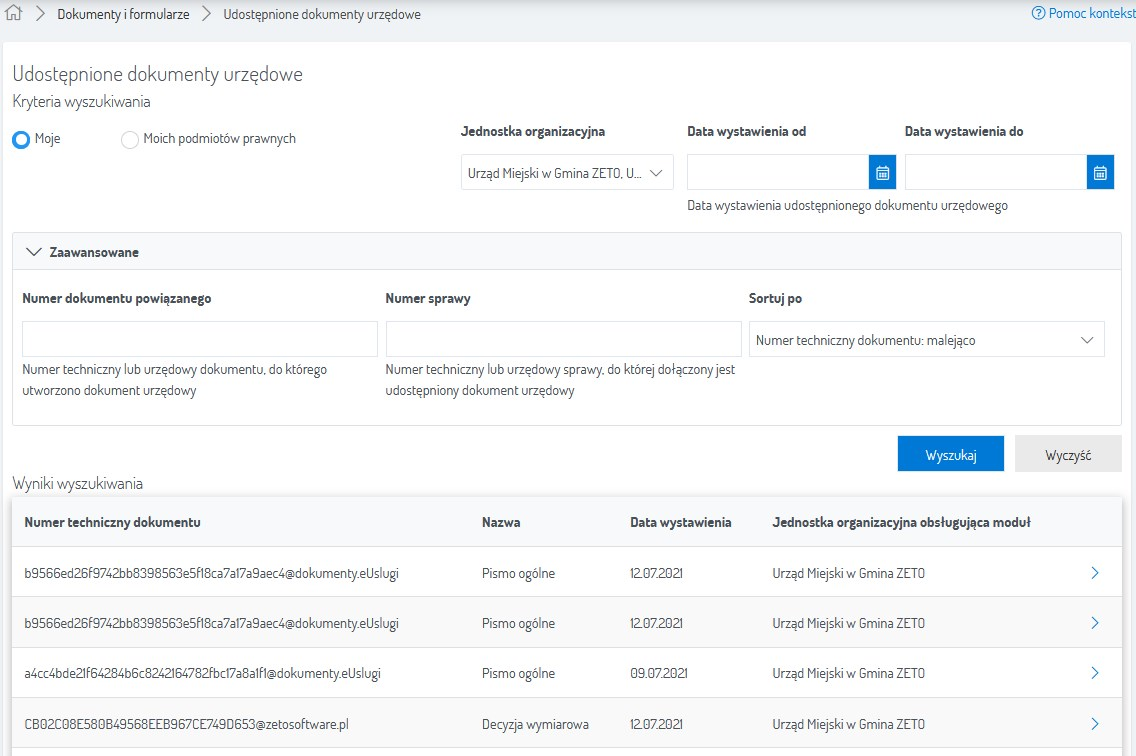Click the Pomoc kontekstowa help icon

click(x=1038, y=14)
